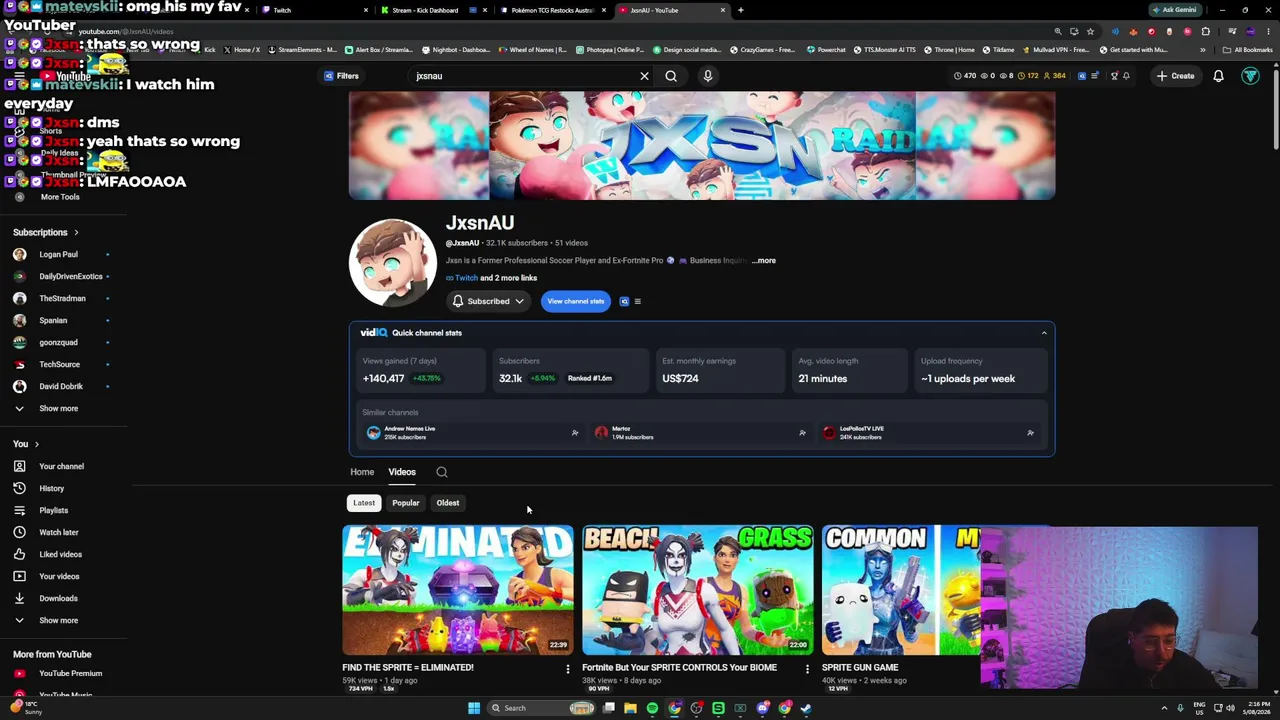Screen dimensions: 1280x720
Task: Follow similar channel Andrew Nemes Live
Action: [575, 433]
